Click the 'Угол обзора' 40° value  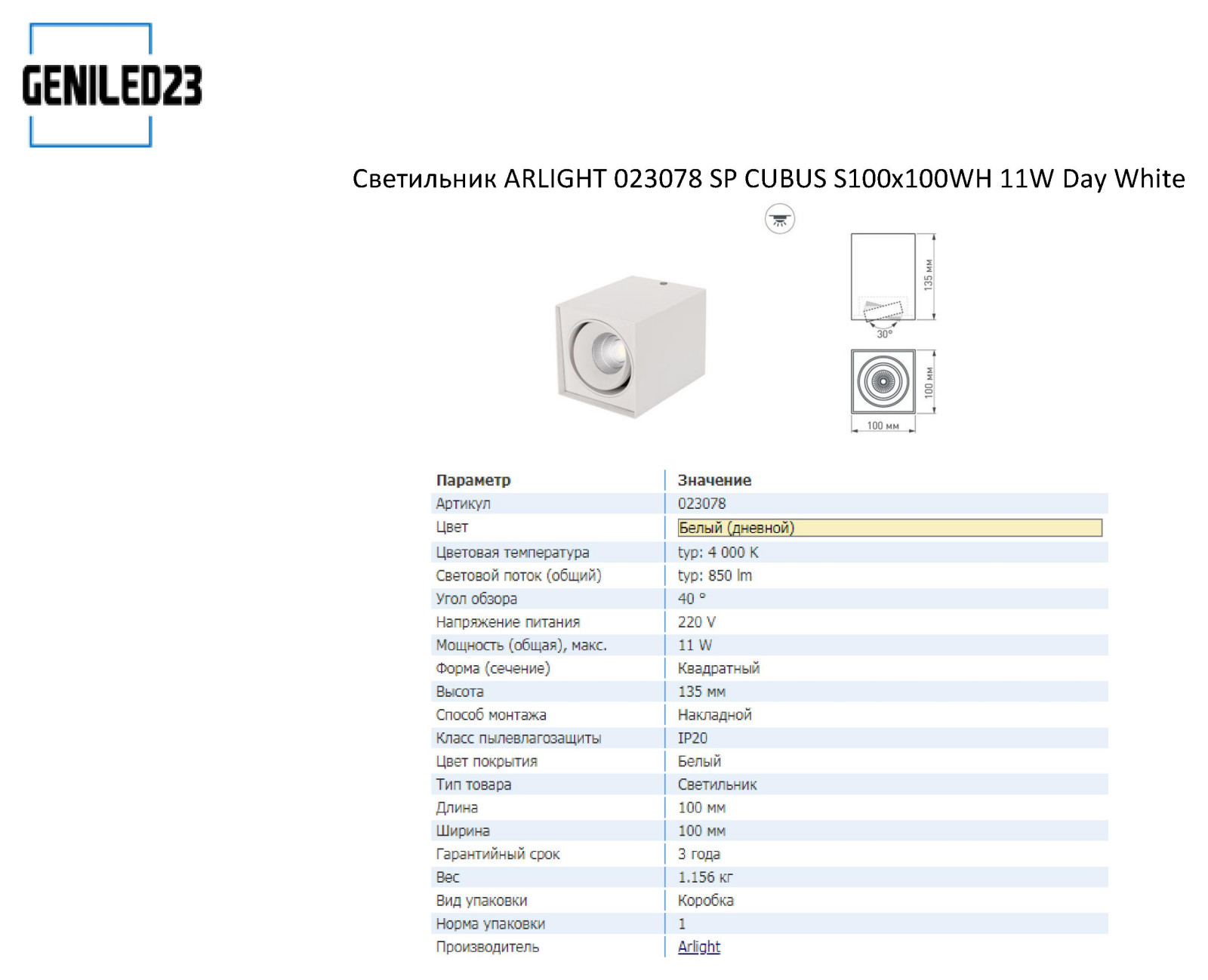(691, 599)
